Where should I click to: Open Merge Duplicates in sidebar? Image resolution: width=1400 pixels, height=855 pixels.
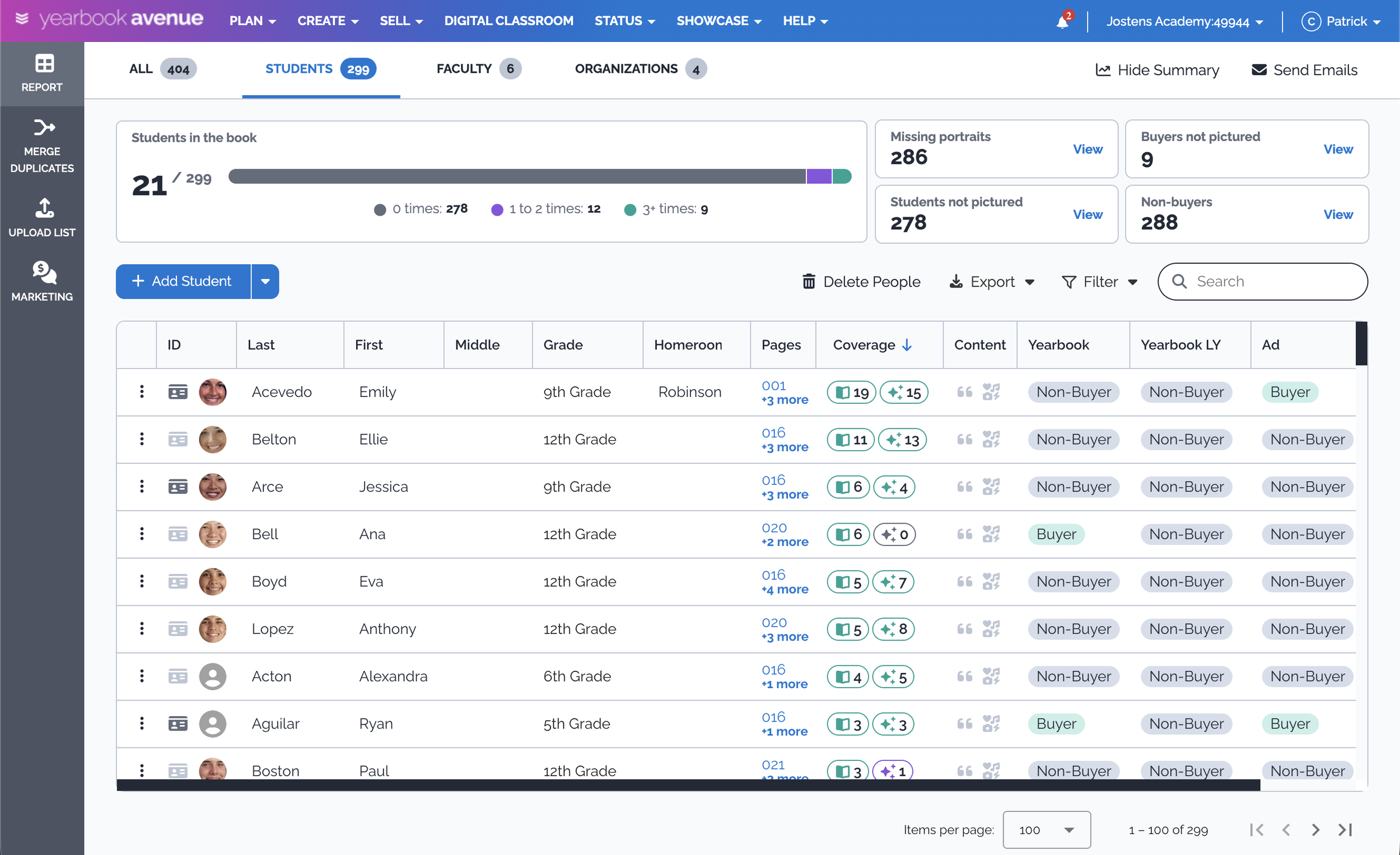click(x=42, y=146)
